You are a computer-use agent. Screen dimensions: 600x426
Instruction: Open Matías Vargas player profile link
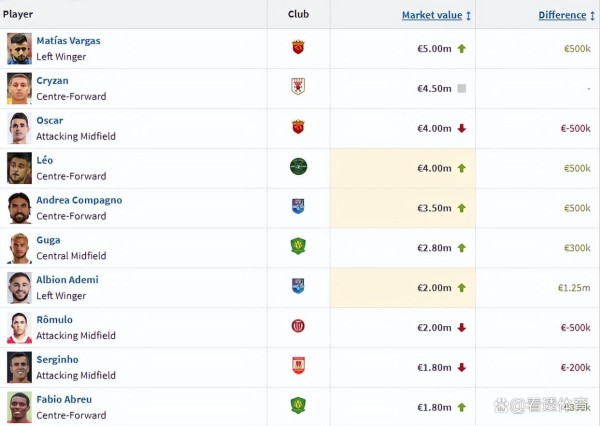tap(68, 41)
